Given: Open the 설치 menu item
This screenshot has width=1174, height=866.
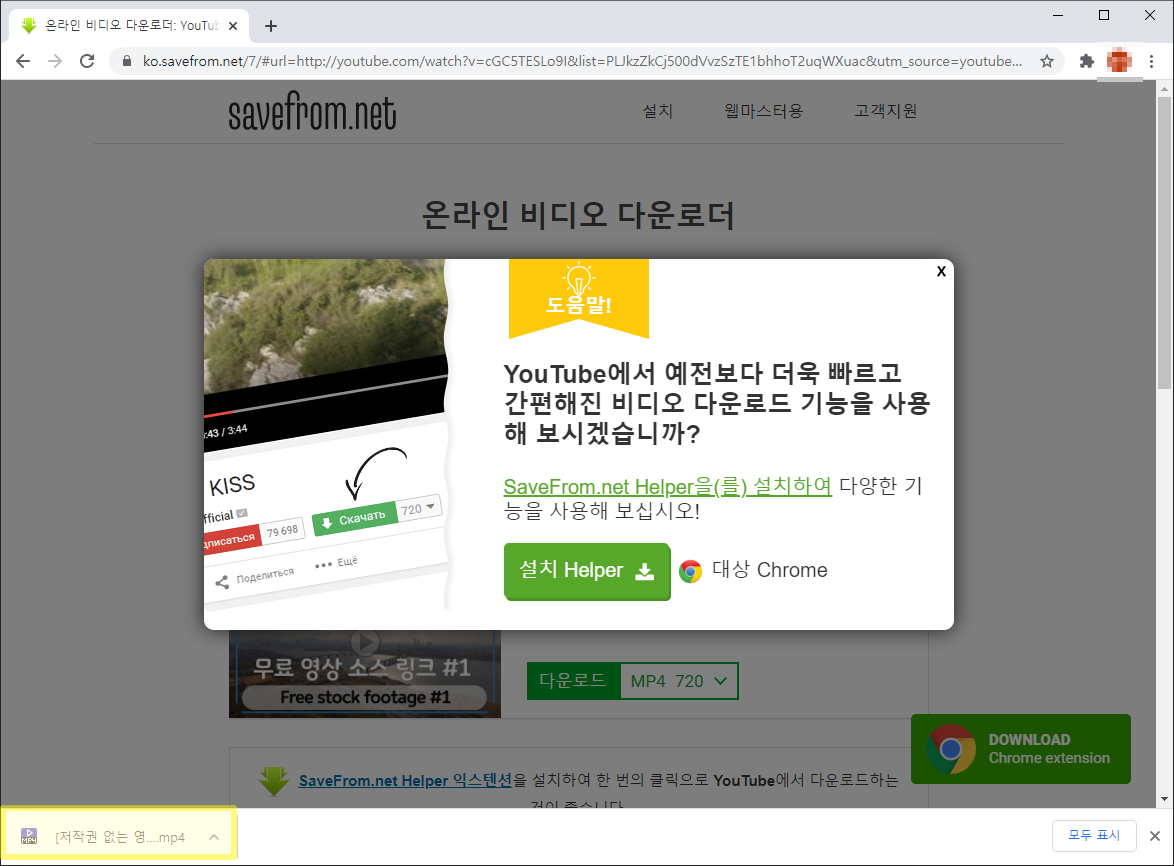Looking at the screenshot, I should click(x=657, y=111).
